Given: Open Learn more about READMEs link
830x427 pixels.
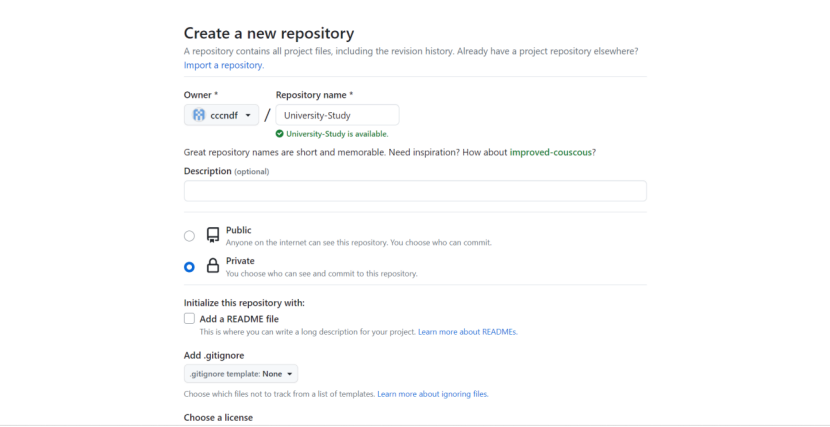Looking at the screenshot, I should point(467,331).
